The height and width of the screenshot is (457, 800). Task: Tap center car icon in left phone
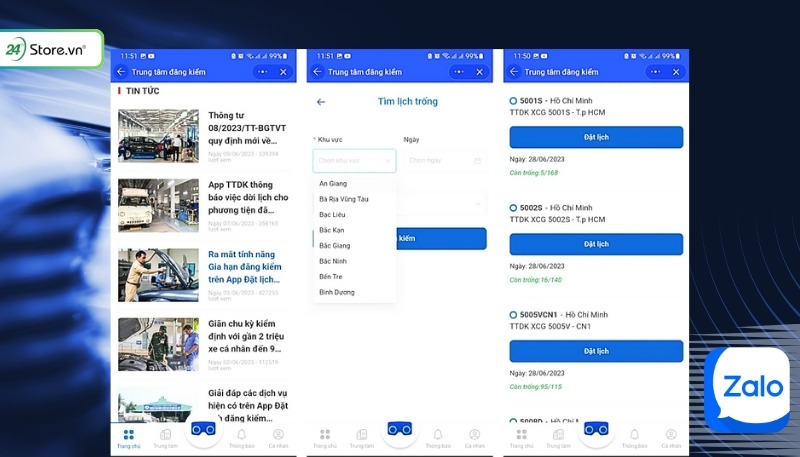[203, 429]
